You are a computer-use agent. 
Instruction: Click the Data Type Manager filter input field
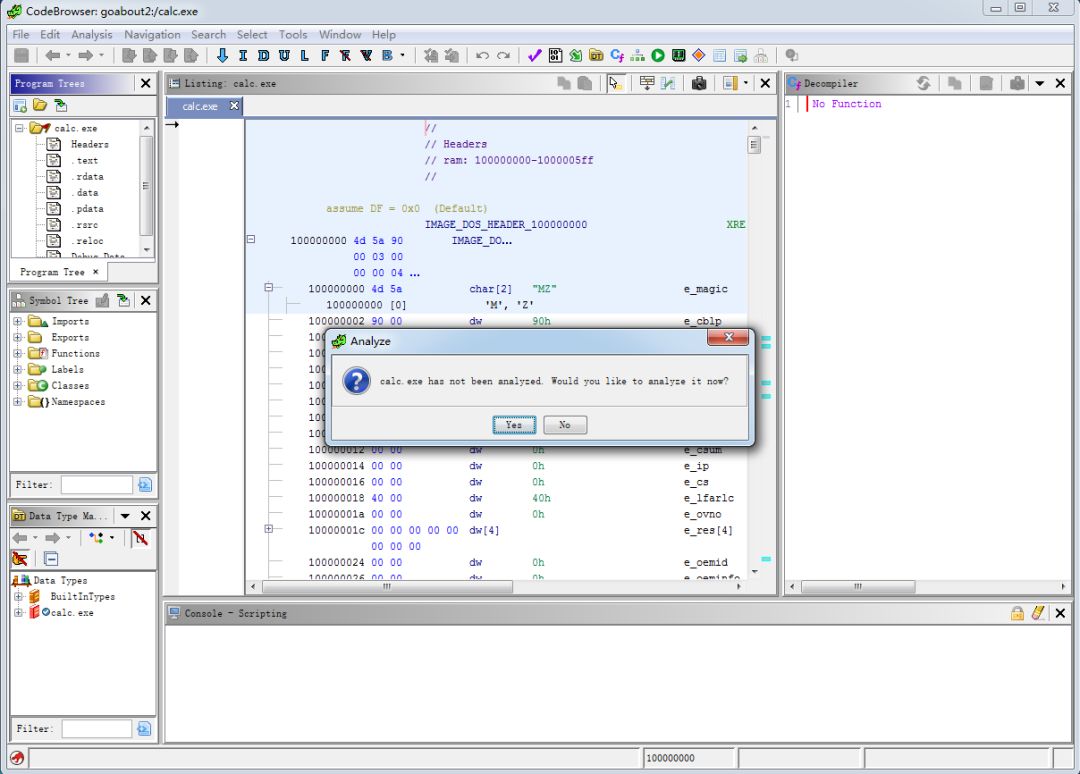point(96,729)
